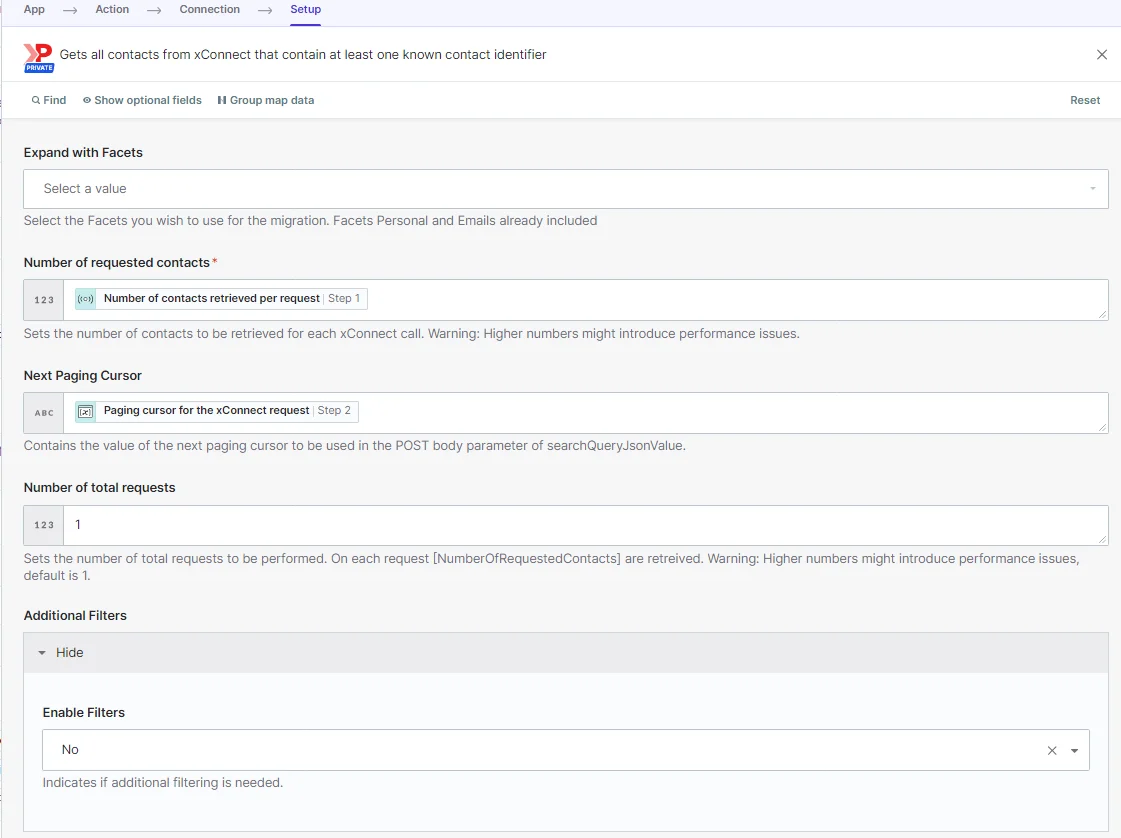Click the 123 badge for total requests
Screen dimensions: 1121x838
tap(44, 525)
